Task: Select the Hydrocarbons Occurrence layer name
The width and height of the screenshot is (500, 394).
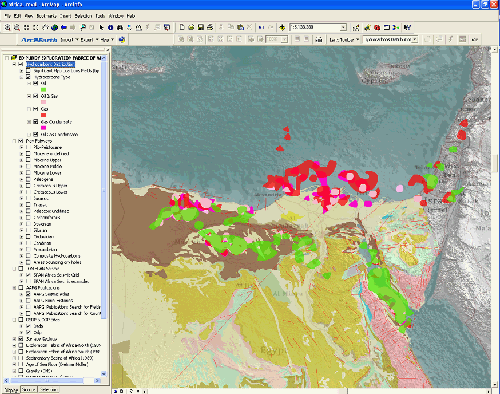Action: coord(50,64)
